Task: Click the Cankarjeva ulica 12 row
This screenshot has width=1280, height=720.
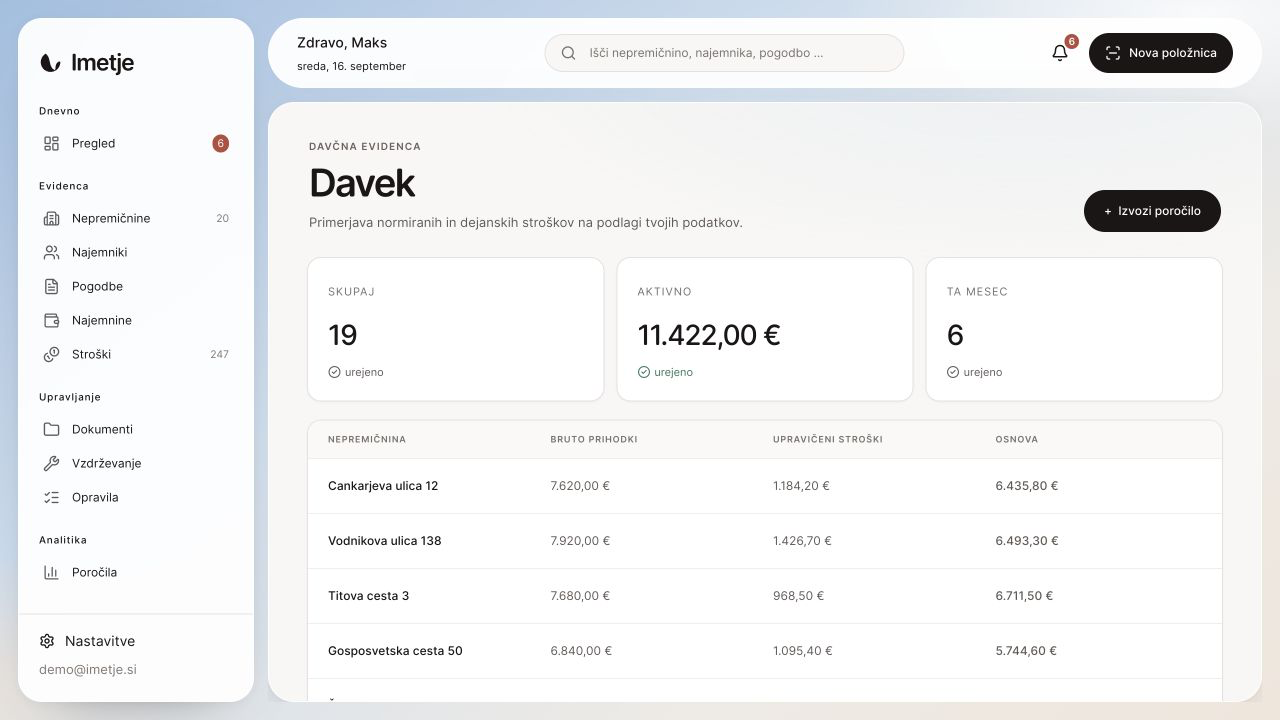Action: coord(765,486)
